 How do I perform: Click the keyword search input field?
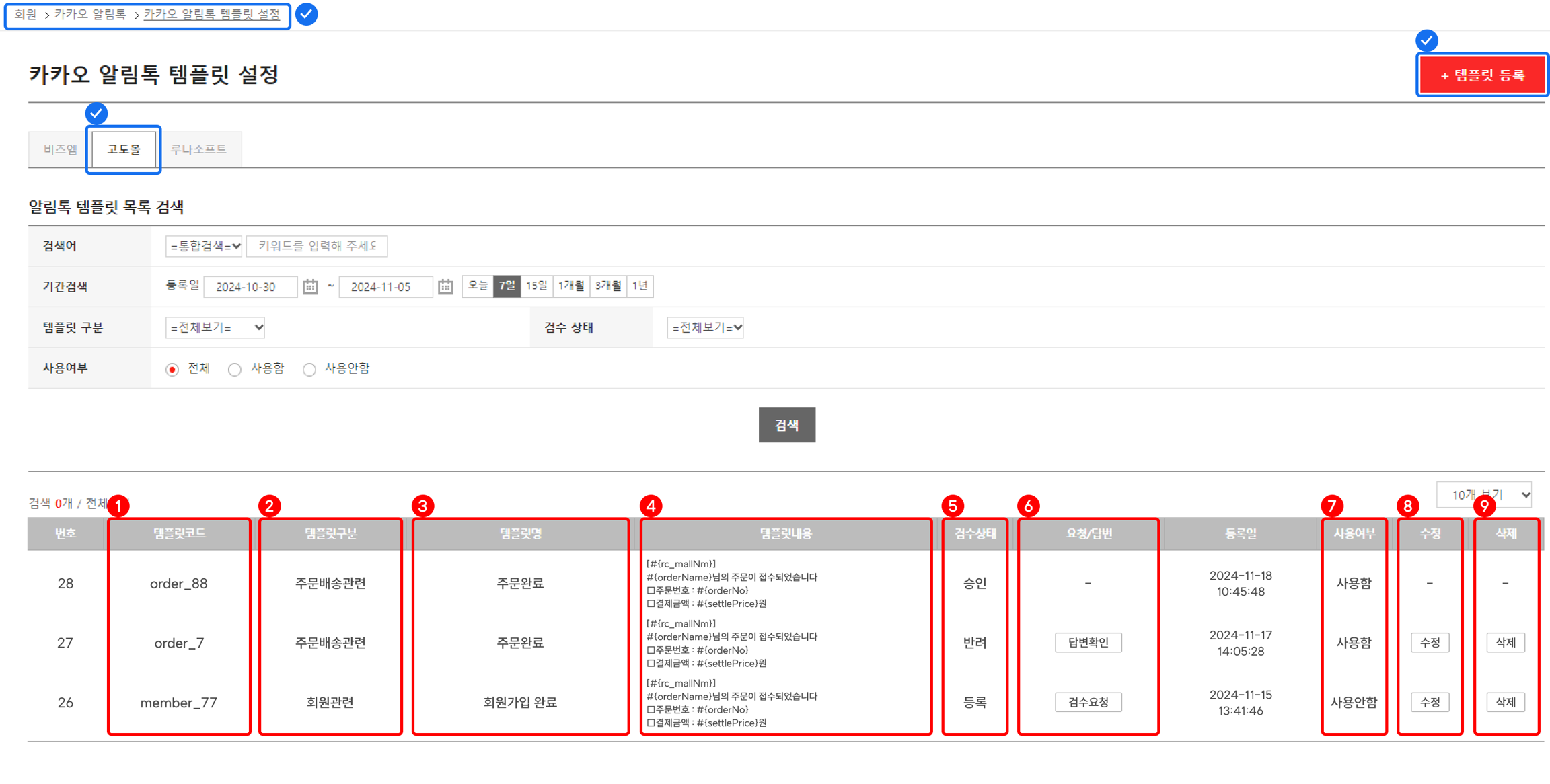[317, 247]
